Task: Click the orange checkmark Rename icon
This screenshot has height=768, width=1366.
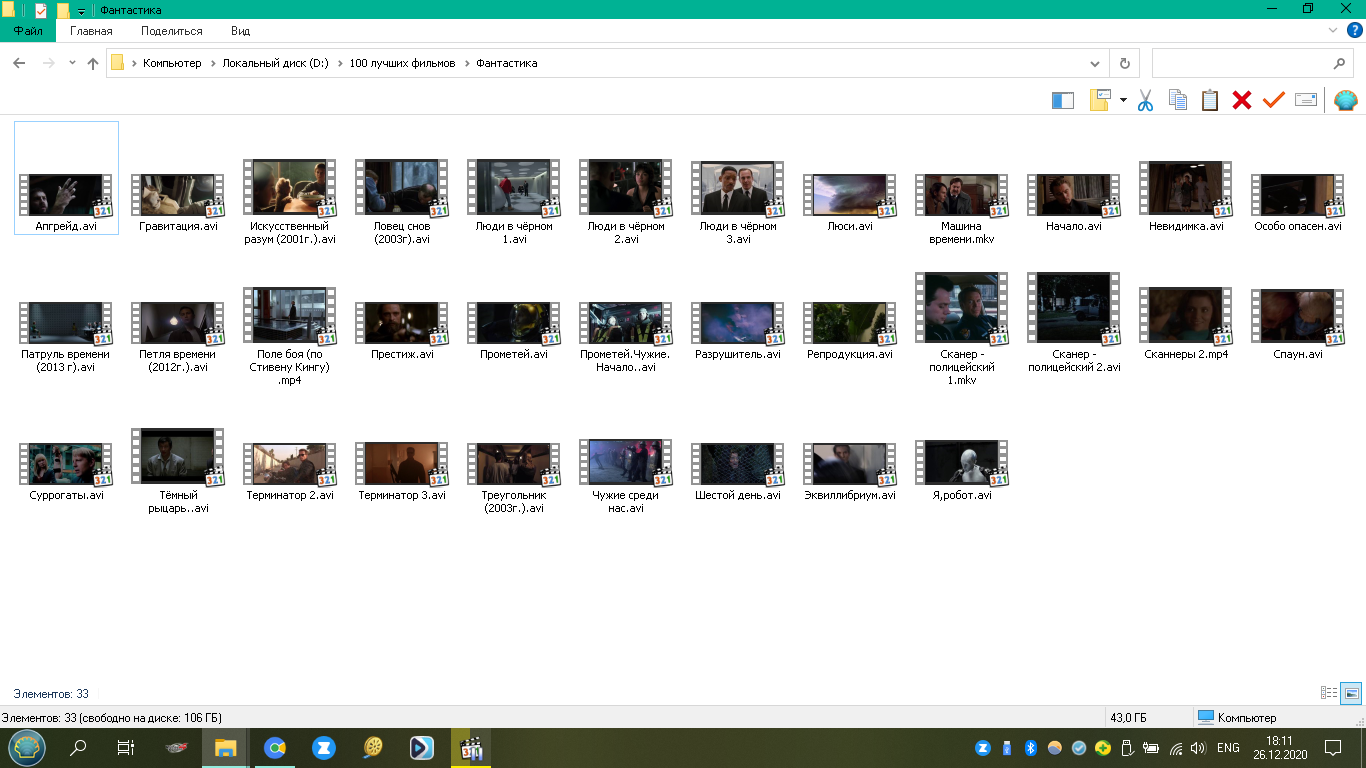Action: tap(1273, 100)
